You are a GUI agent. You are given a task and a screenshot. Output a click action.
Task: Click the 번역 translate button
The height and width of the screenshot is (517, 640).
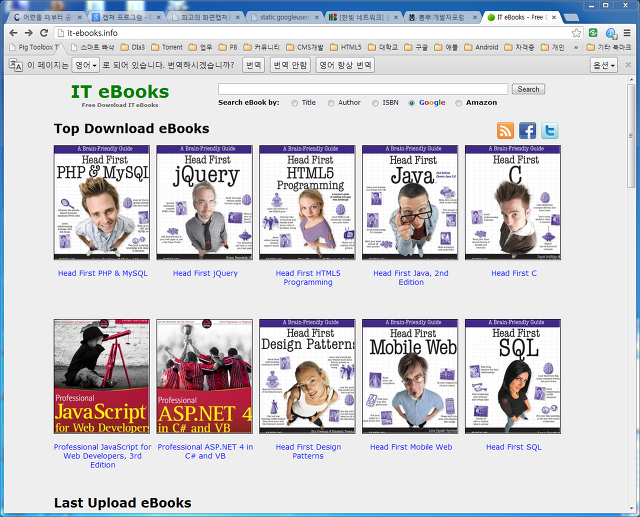pyautogui.click(x=253, y=65)
